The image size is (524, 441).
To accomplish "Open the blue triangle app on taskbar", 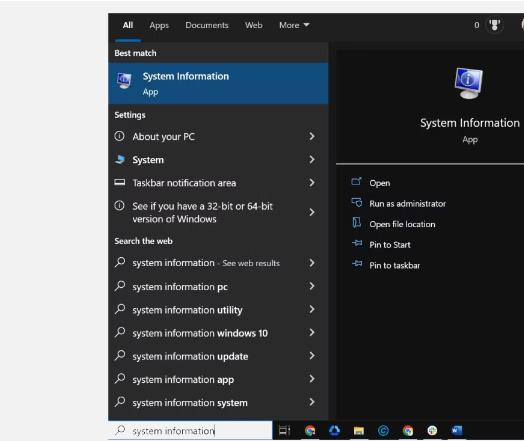I will (334, 430).
